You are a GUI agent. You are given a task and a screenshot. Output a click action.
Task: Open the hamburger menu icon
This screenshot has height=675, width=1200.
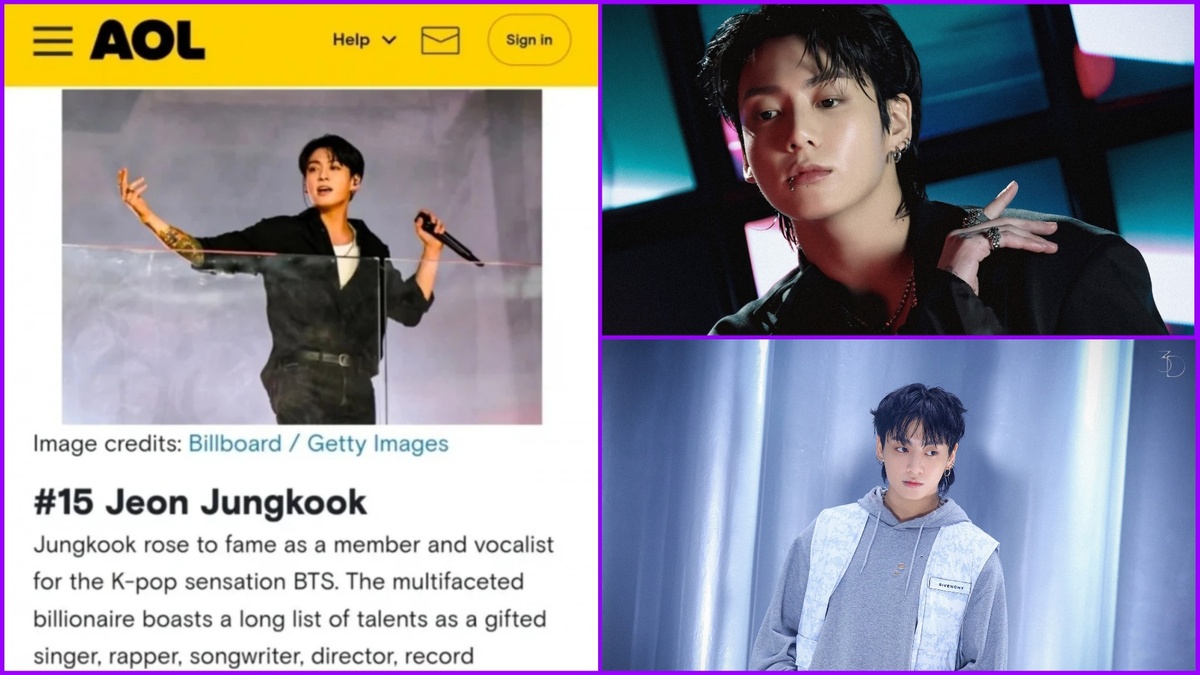click(x=52, y=41)
